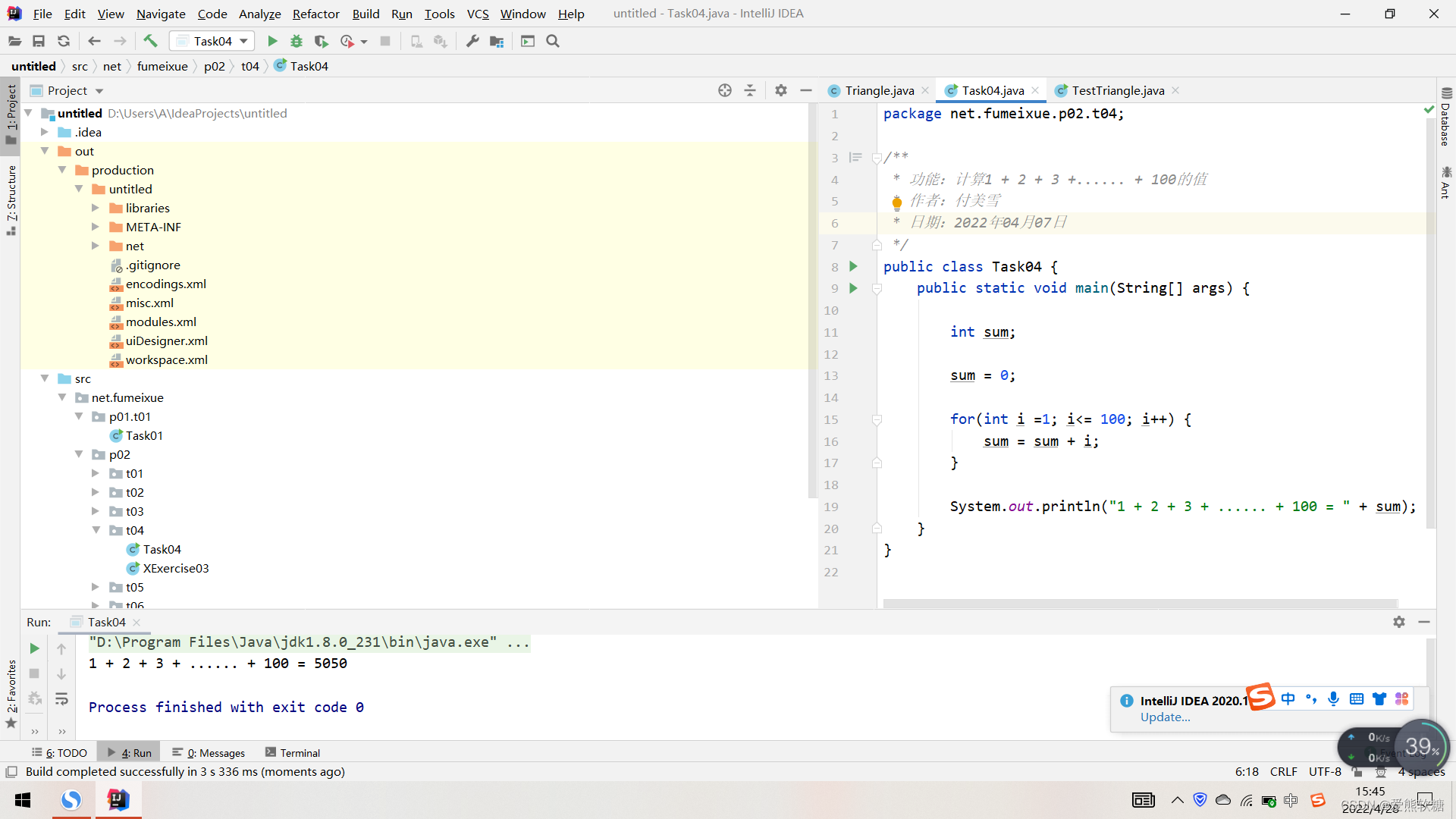Locate opened file in Project tree
This screenshot has width=1456, height=819.
click(725, 90)
